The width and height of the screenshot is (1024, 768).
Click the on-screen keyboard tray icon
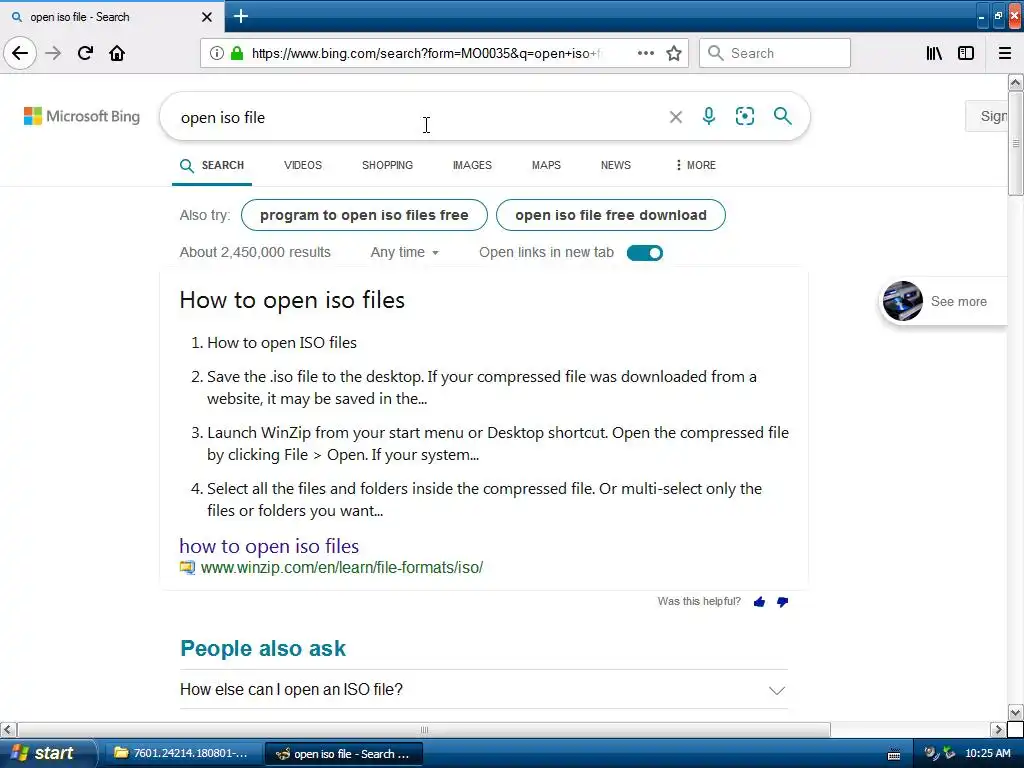pos(894,754)
